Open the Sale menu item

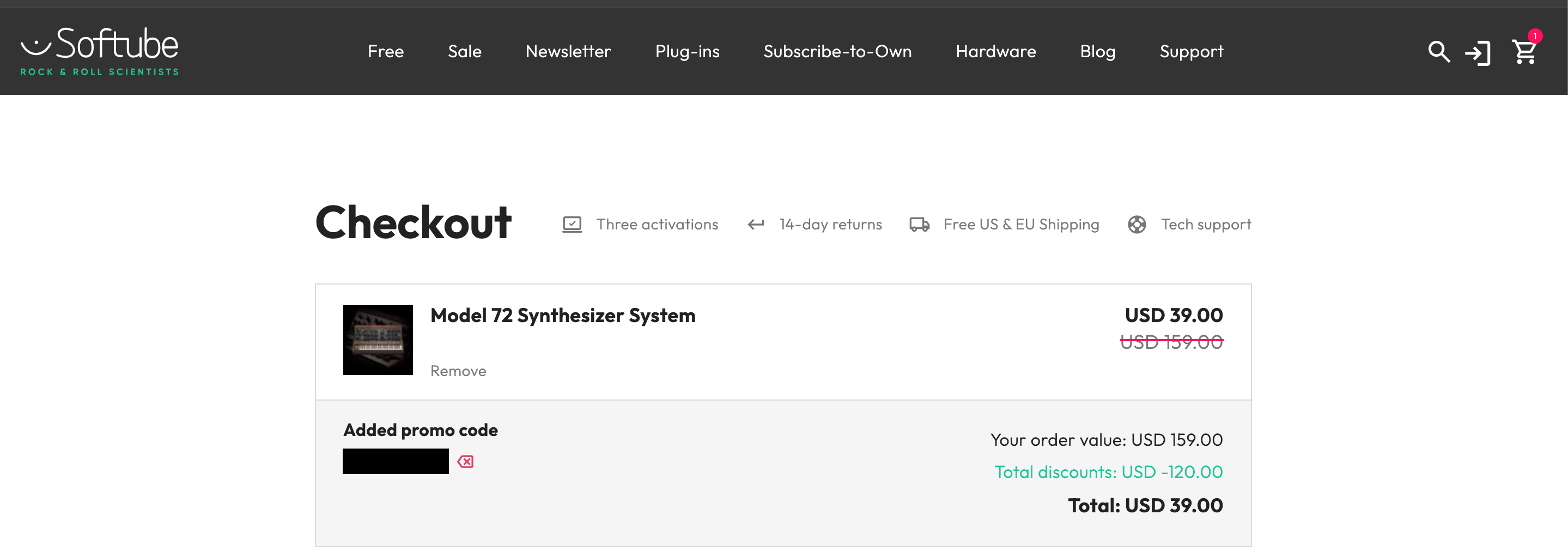pyautogui.click(x=464, y=52)
